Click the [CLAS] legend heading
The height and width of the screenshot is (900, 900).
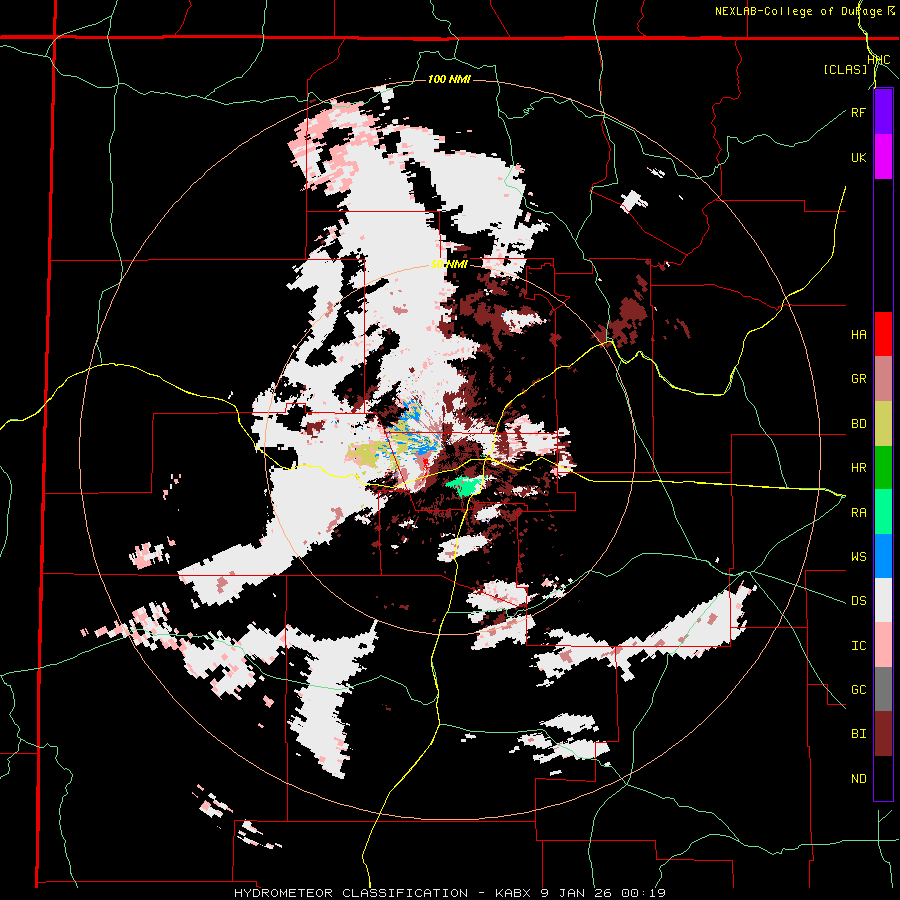[845, 69]
